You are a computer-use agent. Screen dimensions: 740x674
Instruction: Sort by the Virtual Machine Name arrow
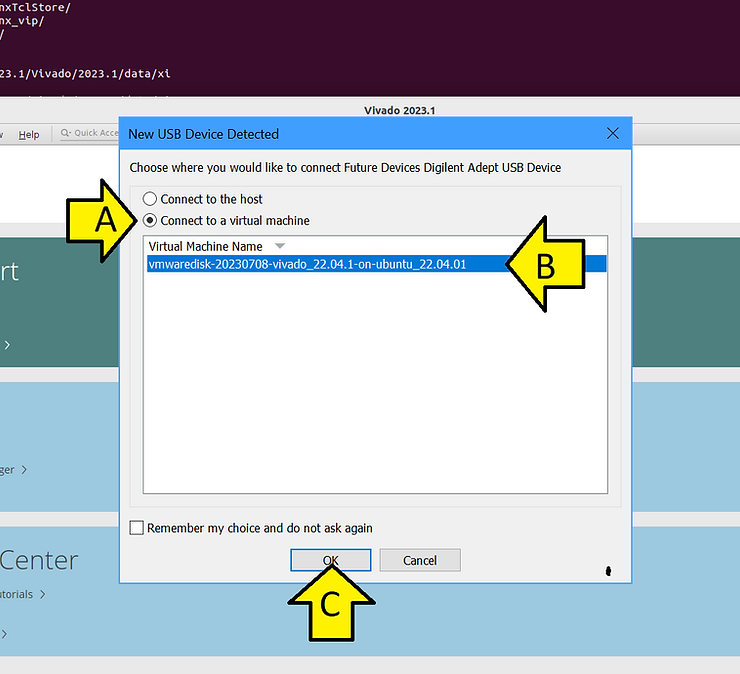[x=280, y=246]
